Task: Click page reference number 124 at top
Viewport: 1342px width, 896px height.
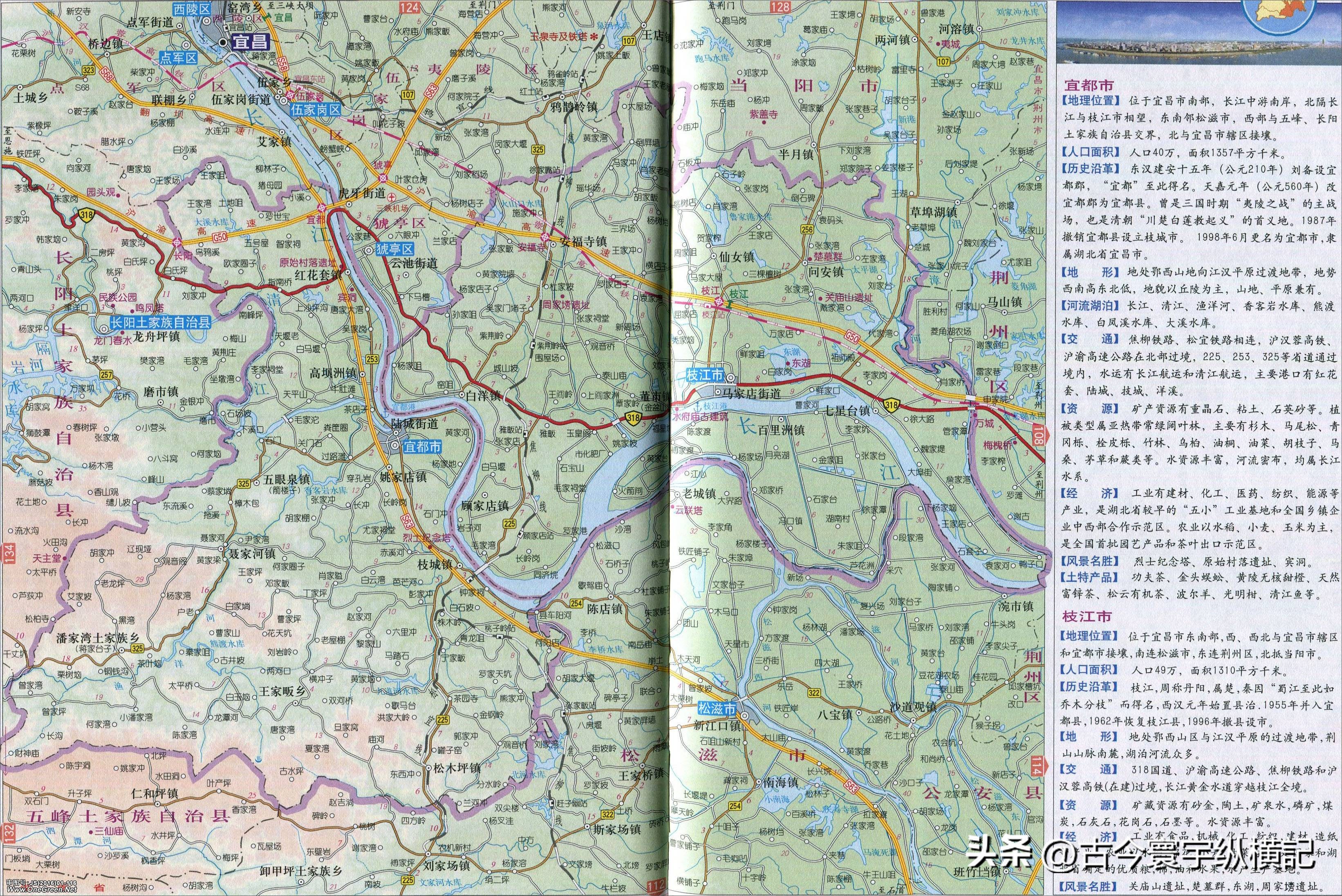Action: 409,7
